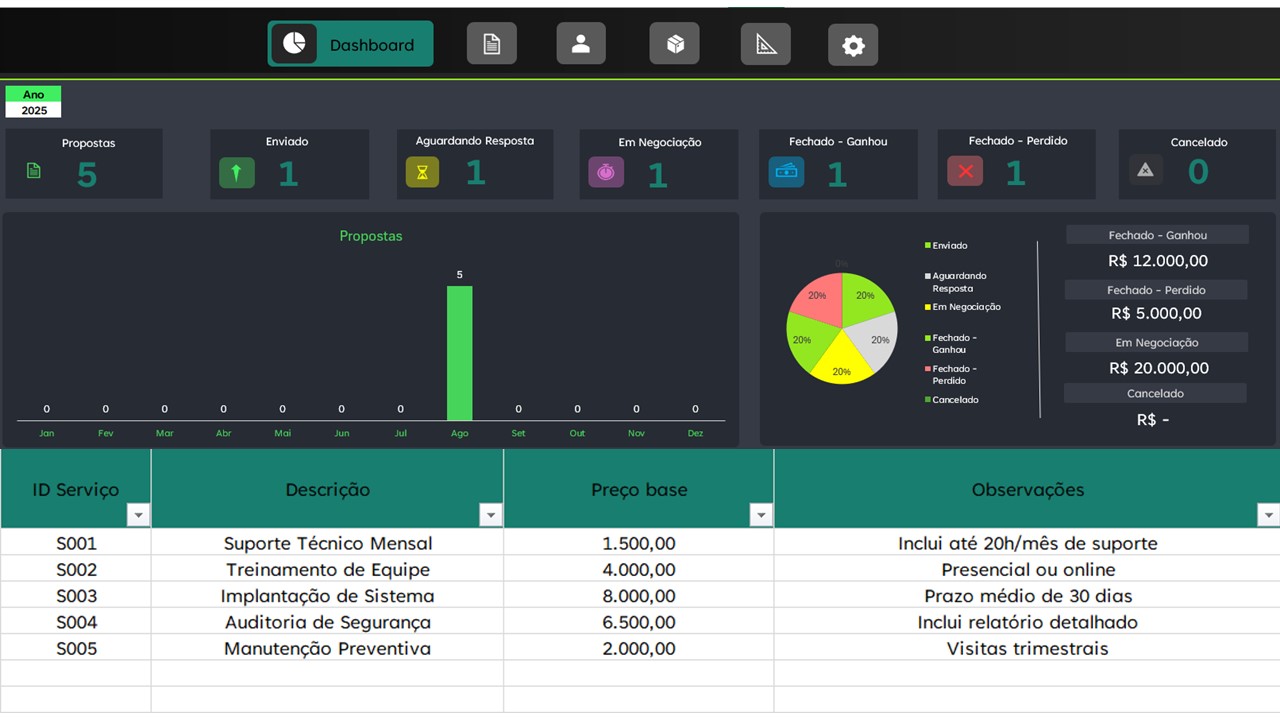Open the settings gear icon
The width and height of the screenshot is (1280, 720).
tap(853, 46)
